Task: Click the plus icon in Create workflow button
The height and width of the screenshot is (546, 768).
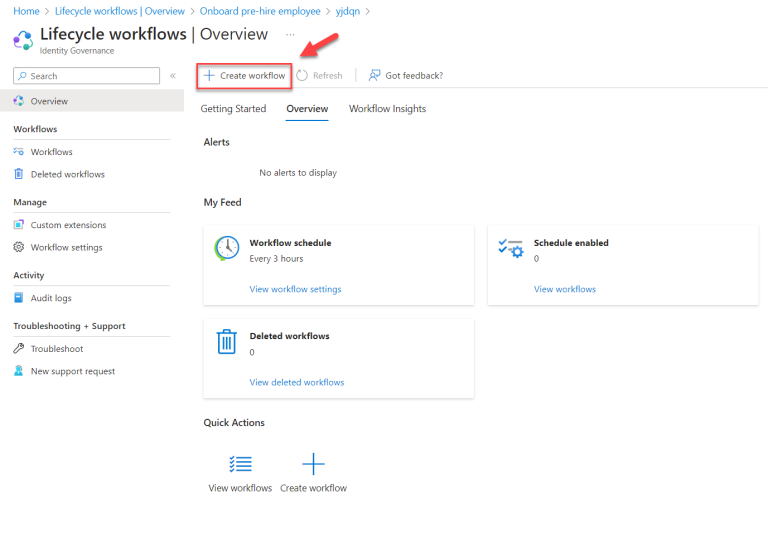Action: [209, 75]
